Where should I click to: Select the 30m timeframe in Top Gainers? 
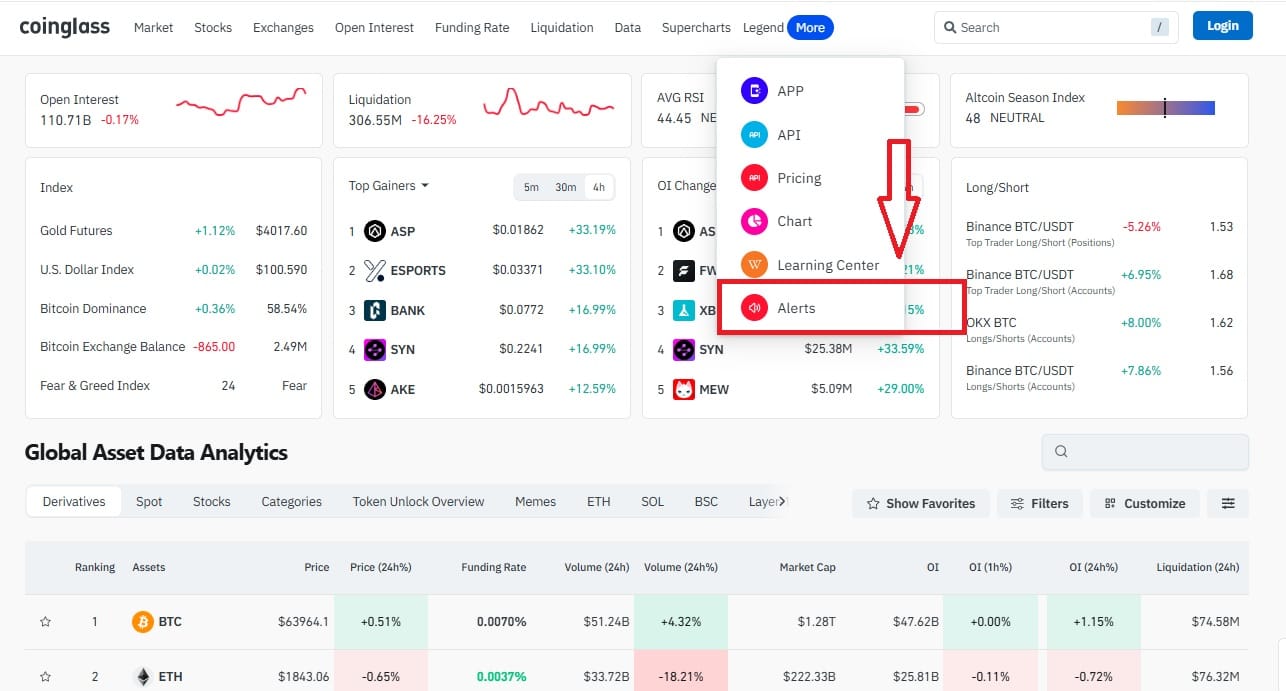(x=566, y=187)
